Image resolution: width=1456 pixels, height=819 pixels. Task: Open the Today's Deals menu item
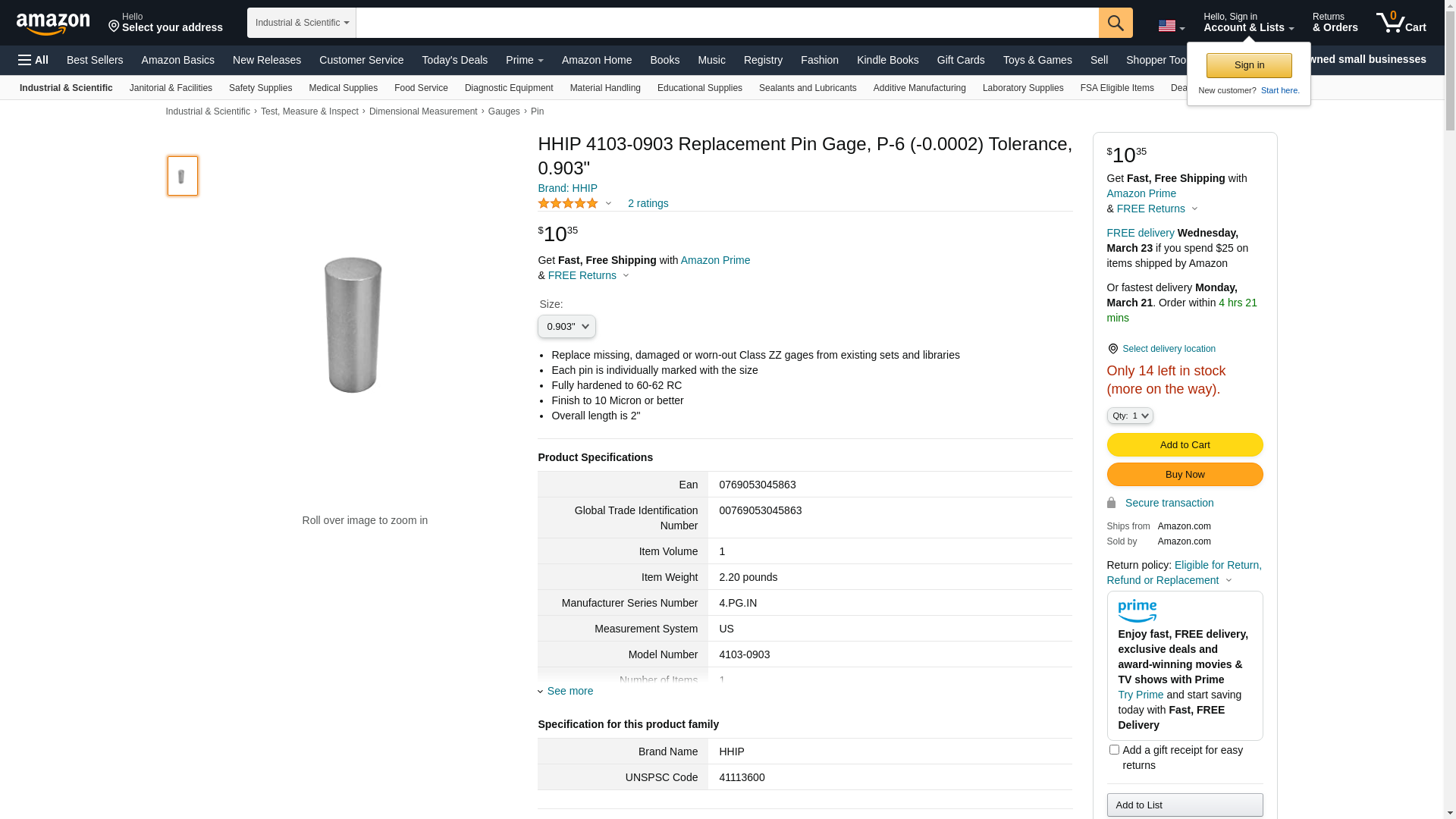coord(454,60)
